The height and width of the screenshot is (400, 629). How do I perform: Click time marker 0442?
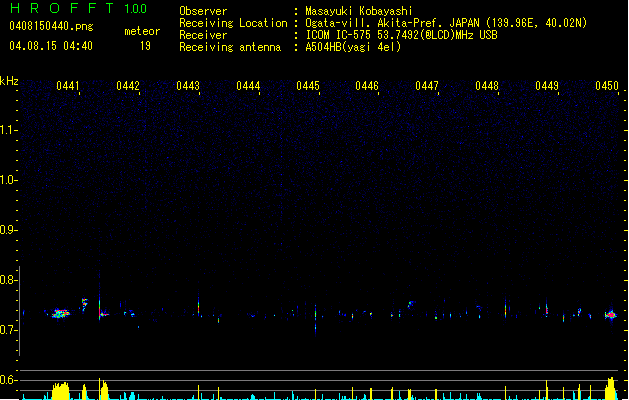click(128, 86)
